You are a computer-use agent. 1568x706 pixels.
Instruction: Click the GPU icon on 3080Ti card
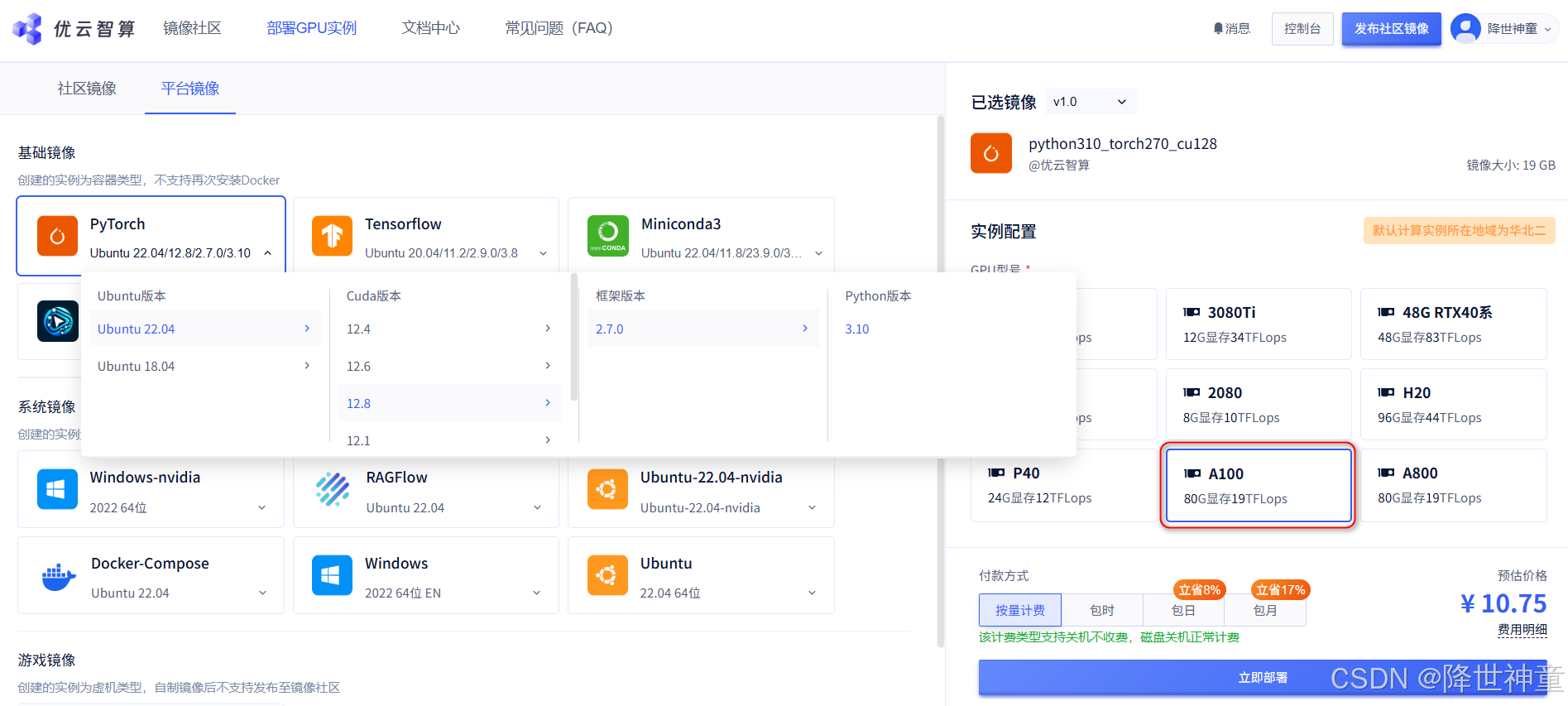coord(1192,312)
